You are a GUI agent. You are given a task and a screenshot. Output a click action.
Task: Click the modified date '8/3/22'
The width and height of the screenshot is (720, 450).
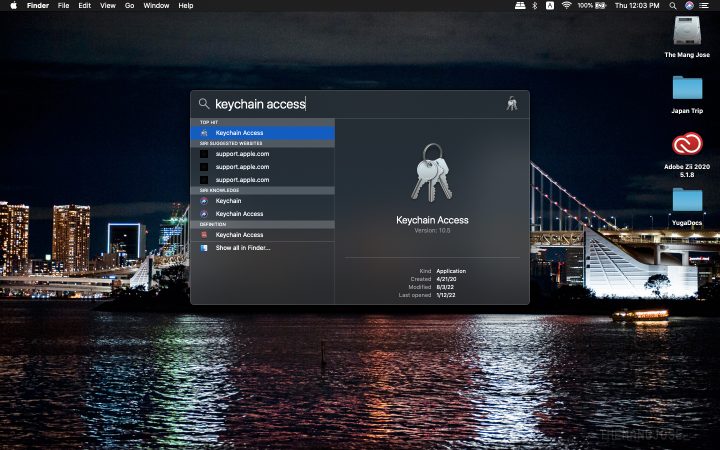pyautogui.click(x=445, y=287)
